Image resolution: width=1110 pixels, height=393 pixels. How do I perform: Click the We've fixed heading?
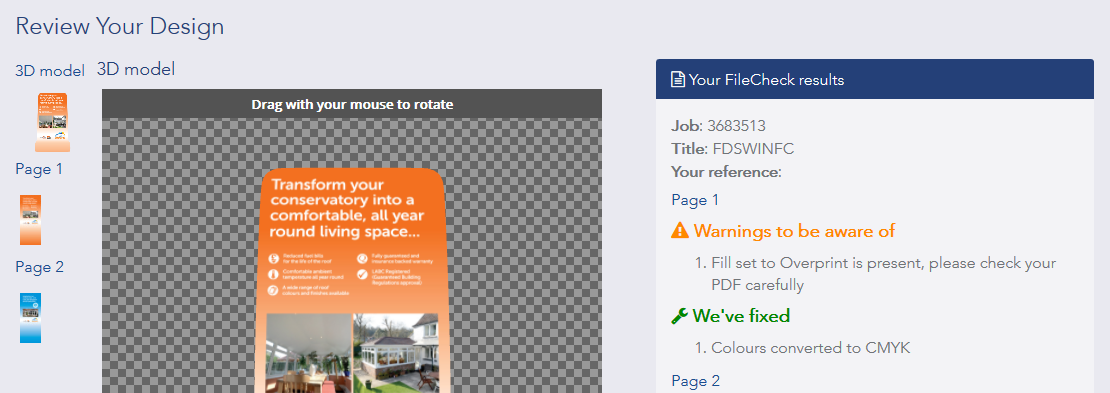click(x=741, y=316)
